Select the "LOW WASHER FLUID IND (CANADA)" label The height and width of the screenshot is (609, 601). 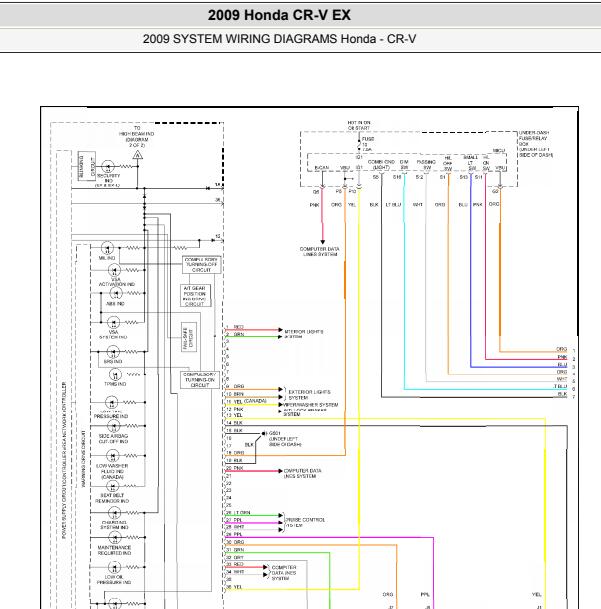click(112, 471)
